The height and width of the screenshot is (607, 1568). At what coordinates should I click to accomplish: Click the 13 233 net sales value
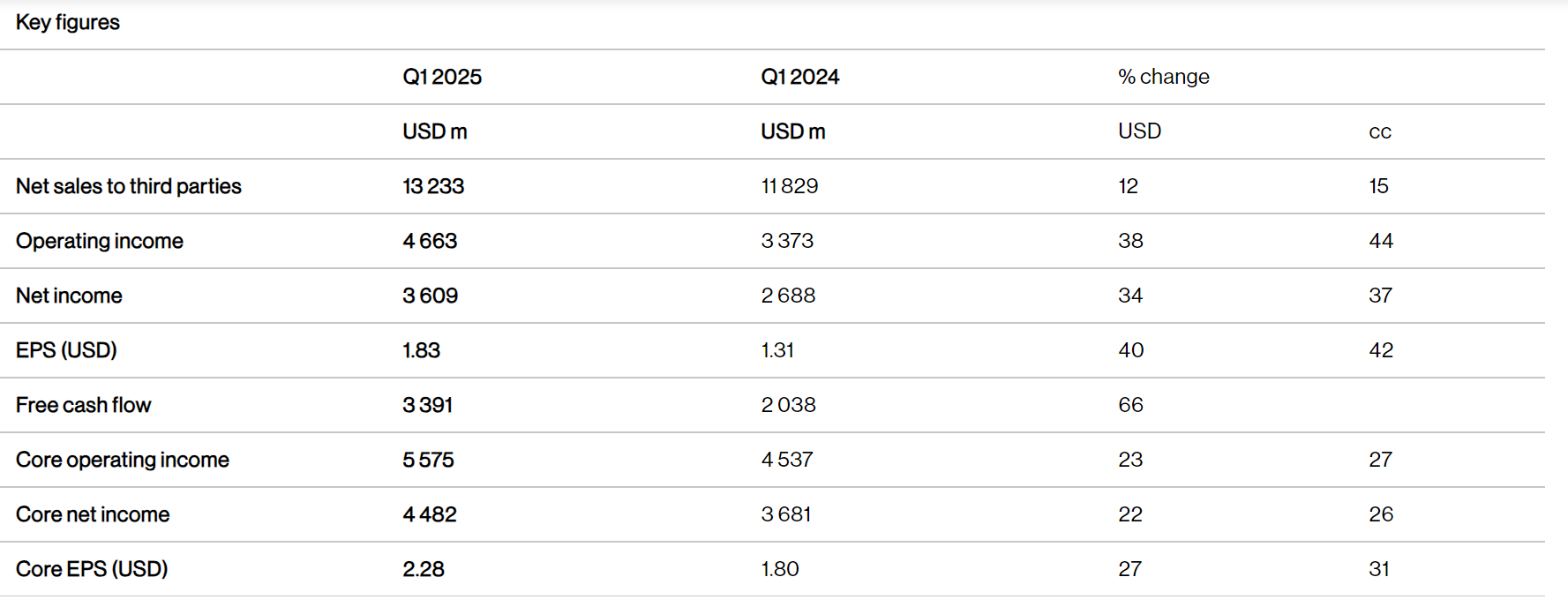pyautogui.click(x=433, y=186)
